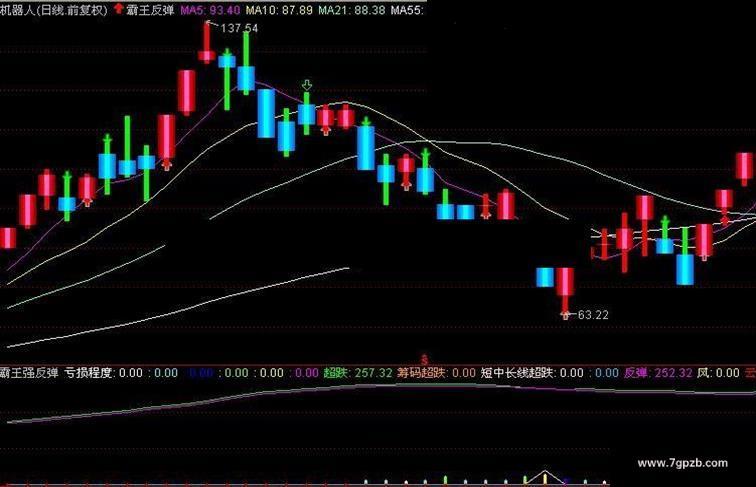The width and height of the screenshot is (756, 487).
Task: Click the MA10: 87.89 label
Action: (279, 10)
